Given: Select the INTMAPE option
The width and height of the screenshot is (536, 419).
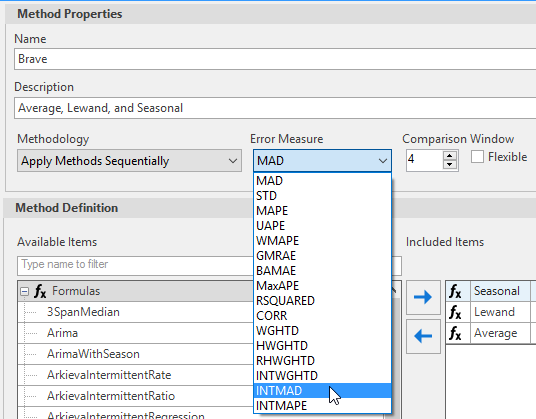Looking at the screenshot, I should pos(322,406).
